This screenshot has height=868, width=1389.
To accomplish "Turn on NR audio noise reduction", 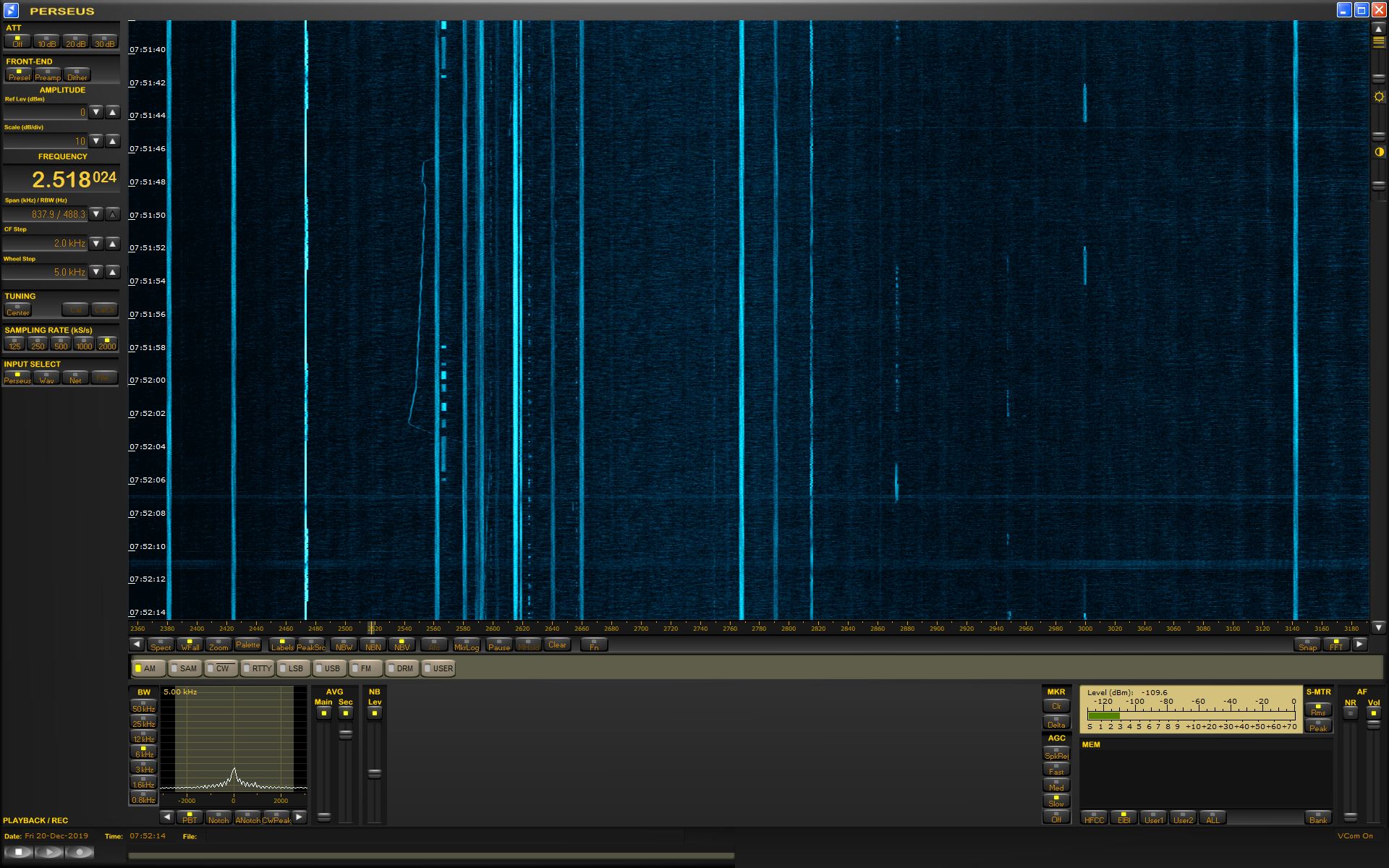I will [1350, 713].
